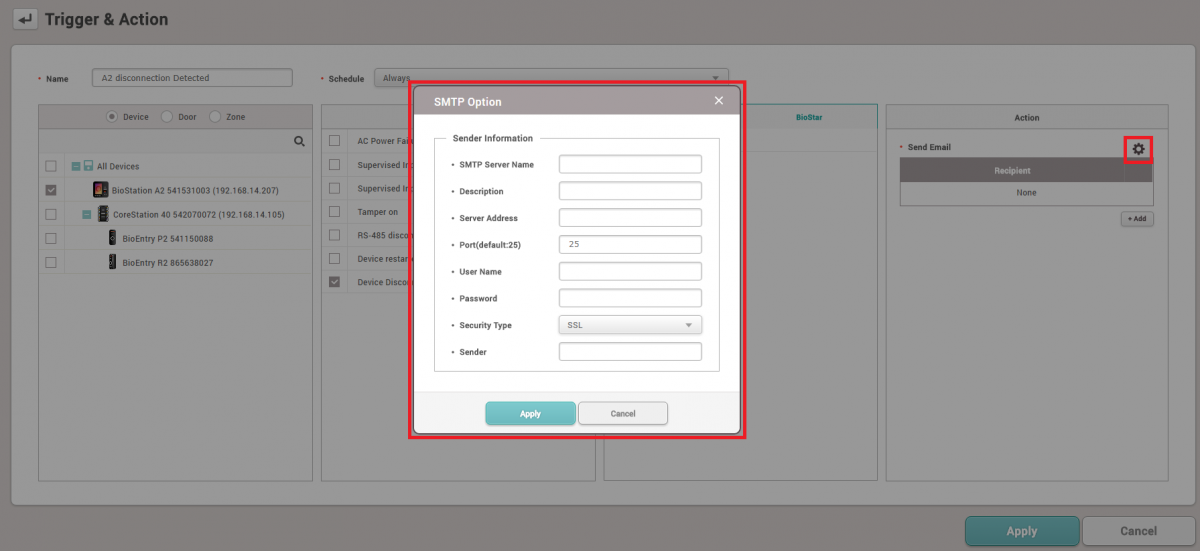The width and height of the screenshot is (1200, 551).
Task: Click the BioEntry P2 device icon
Action: (x=113, y=238)
